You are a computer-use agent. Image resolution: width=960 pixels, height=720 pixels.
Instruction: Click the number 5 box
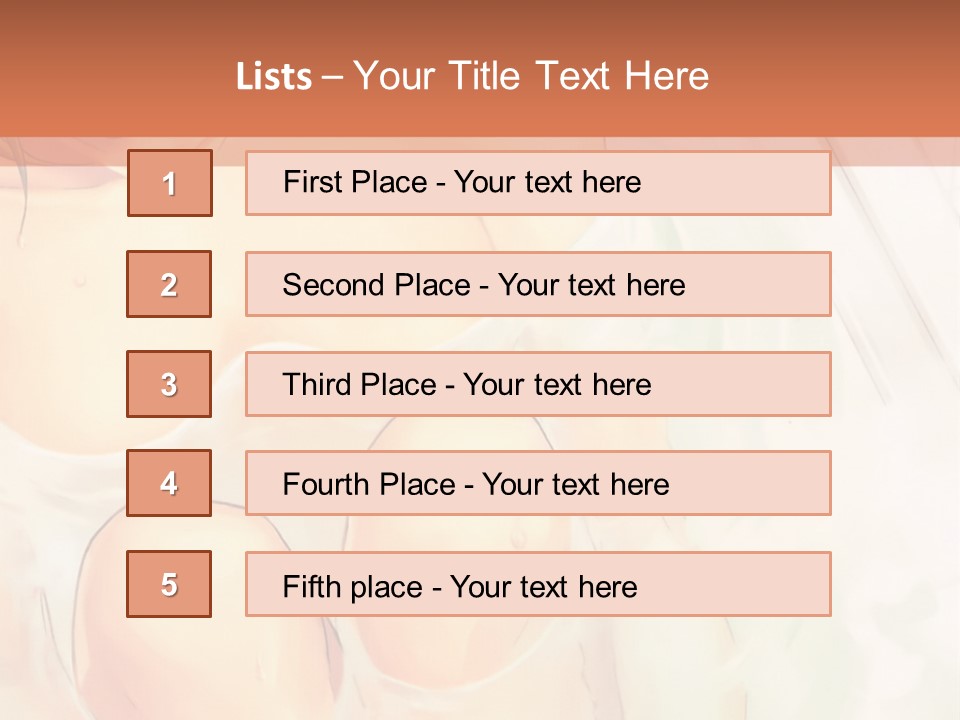169,584
